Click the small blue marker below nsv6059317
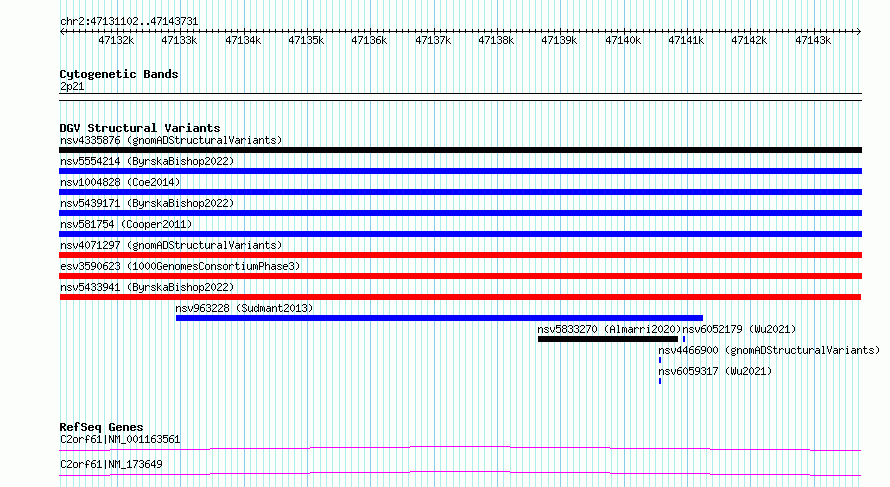 (x=660, y=381)
